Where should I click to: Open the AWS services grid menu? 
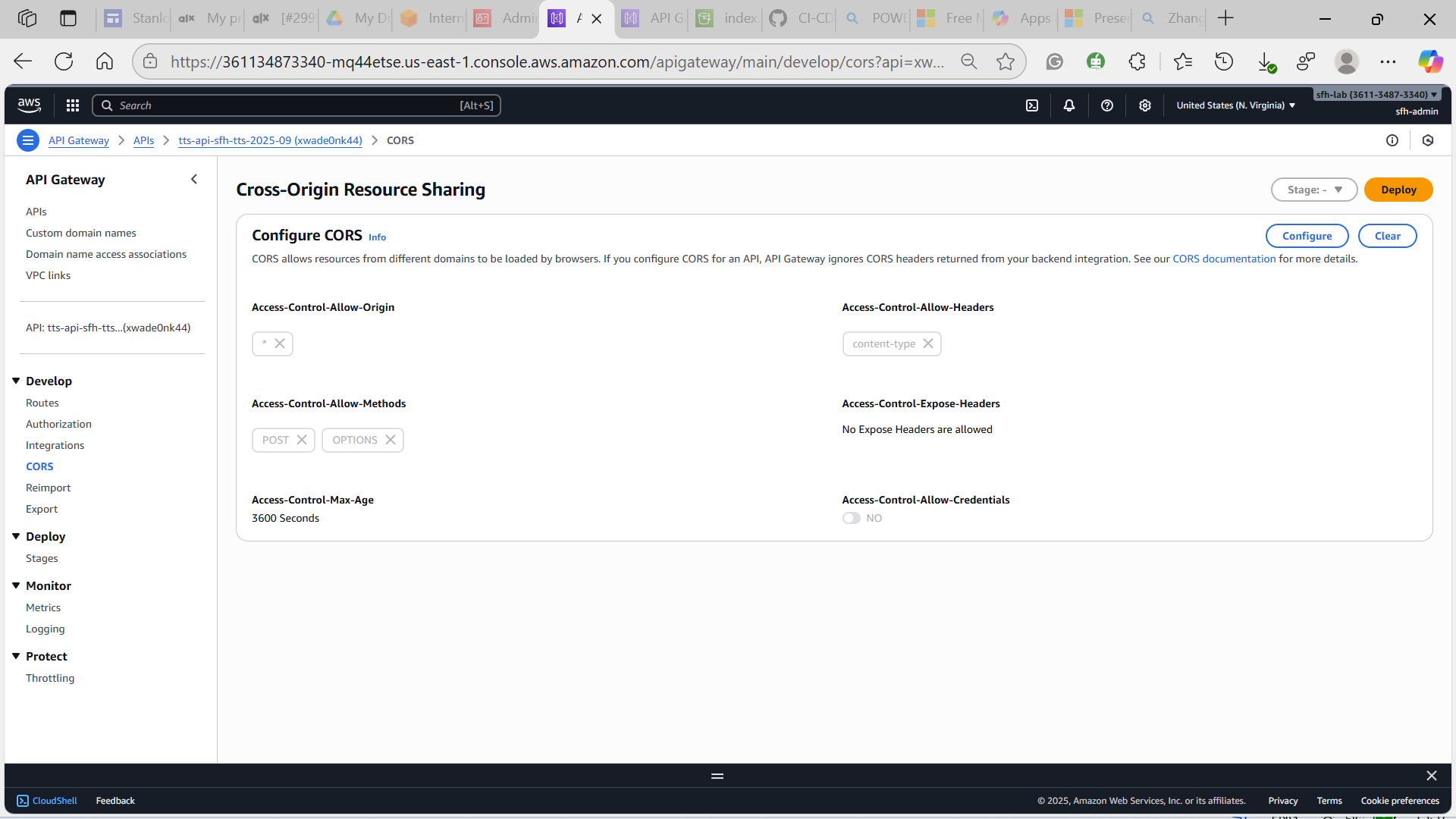(73, 105)
